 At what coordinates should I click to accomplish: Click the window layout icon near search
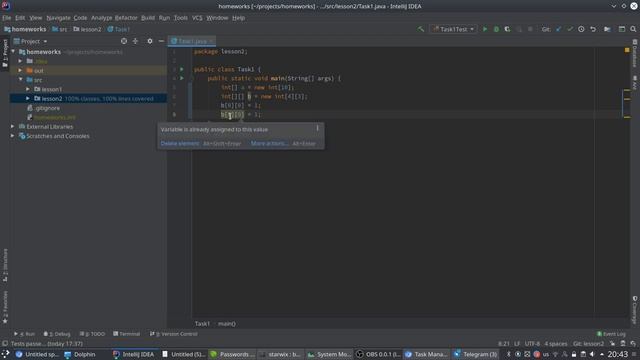coord(622,29)
